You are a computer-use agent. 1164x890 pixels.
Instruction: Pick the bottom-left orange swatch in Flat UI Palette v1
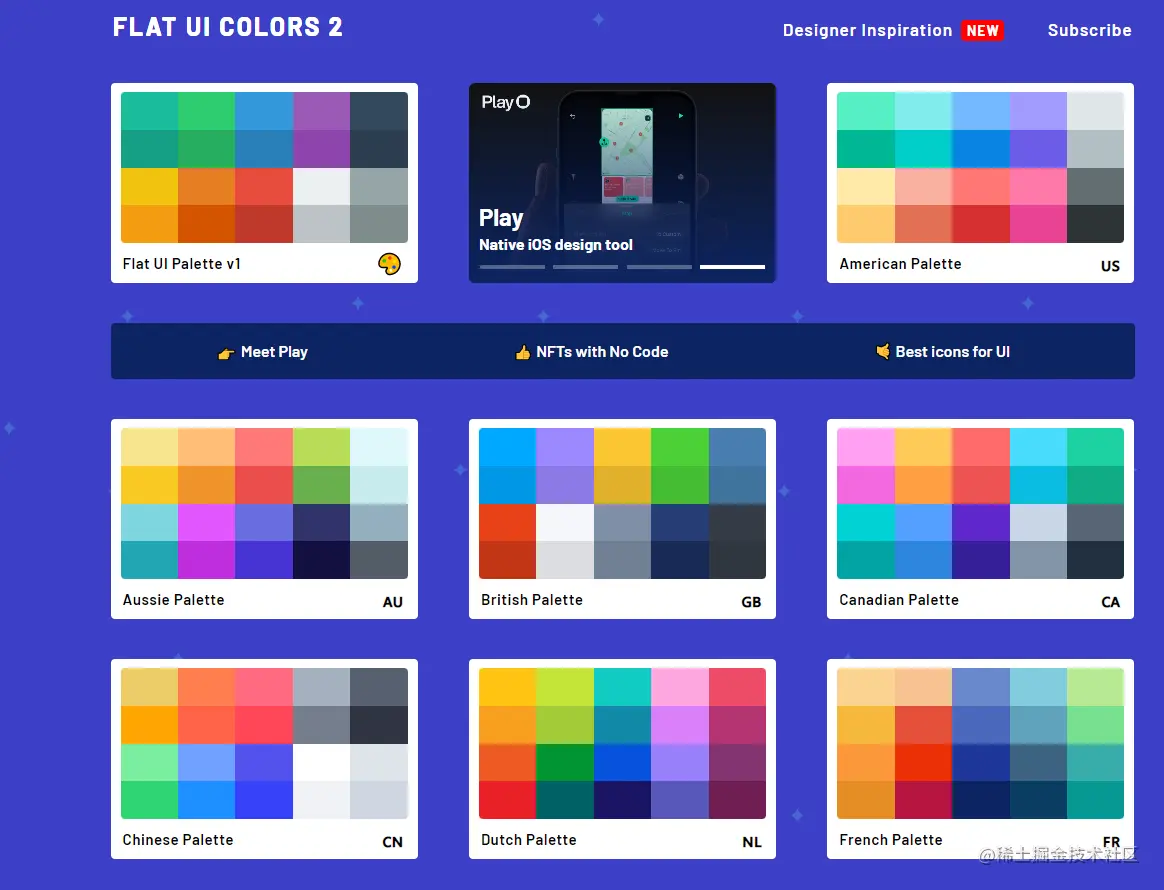pos(149,224)
